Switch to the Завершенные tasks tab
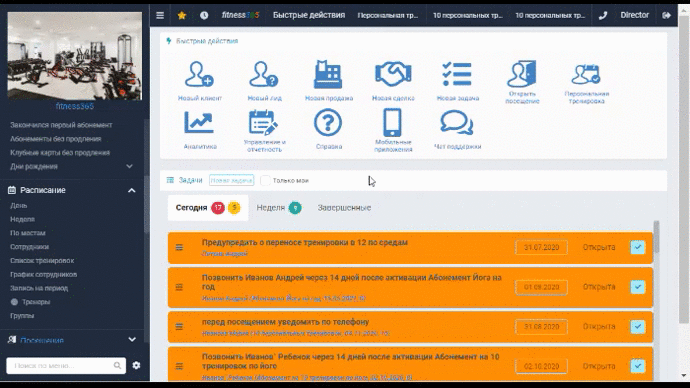Screen dimensions: 690x388 [344, 208]
